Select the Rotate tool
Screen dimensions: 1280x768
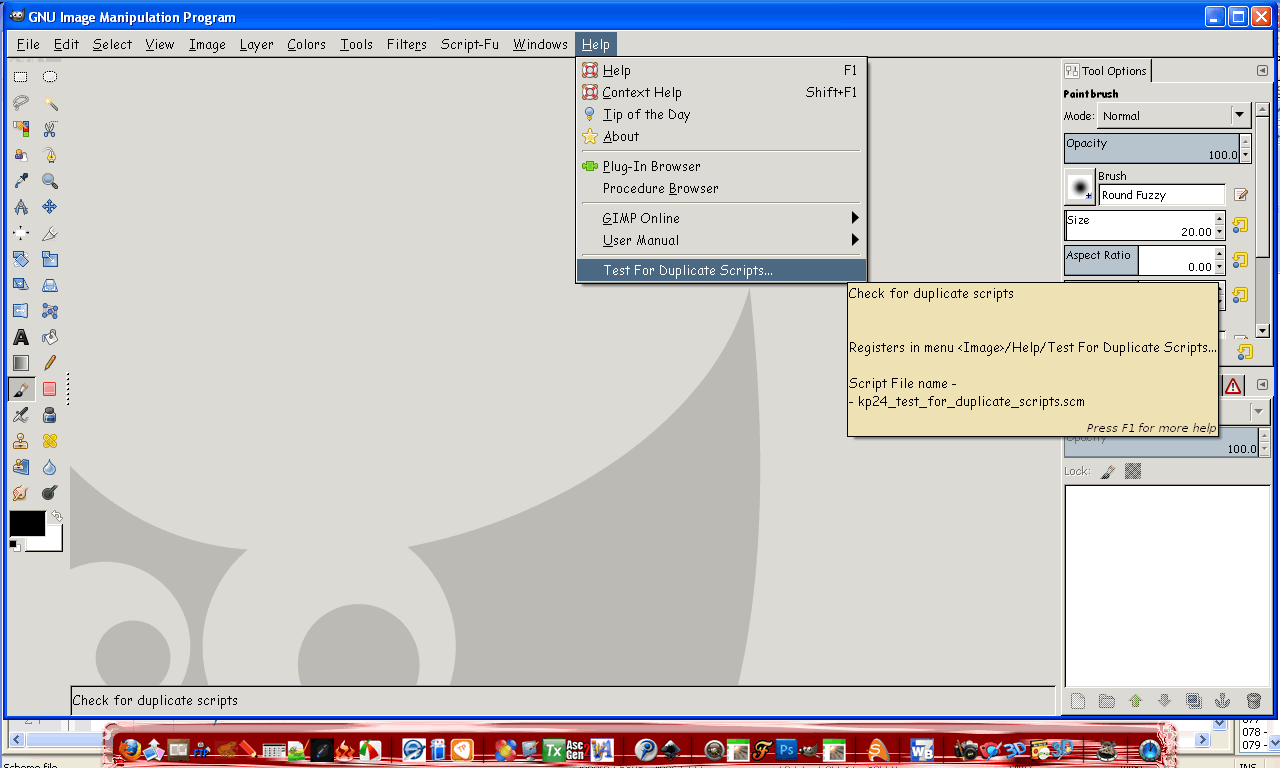[20, 259]
